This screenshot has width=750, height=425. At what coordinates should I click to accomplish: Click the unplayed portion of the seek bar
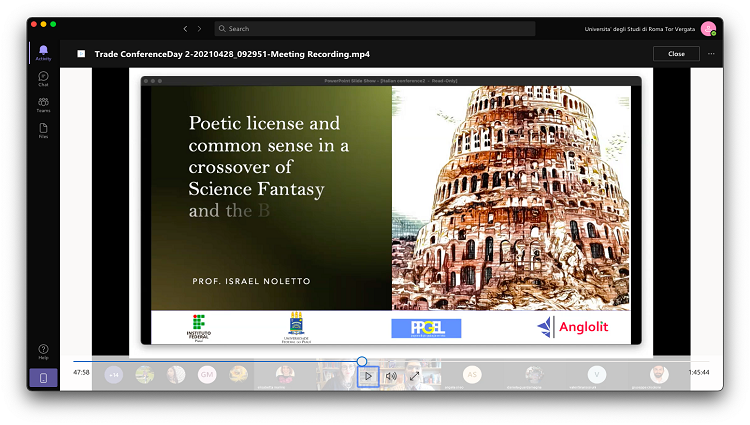point(538,361)
